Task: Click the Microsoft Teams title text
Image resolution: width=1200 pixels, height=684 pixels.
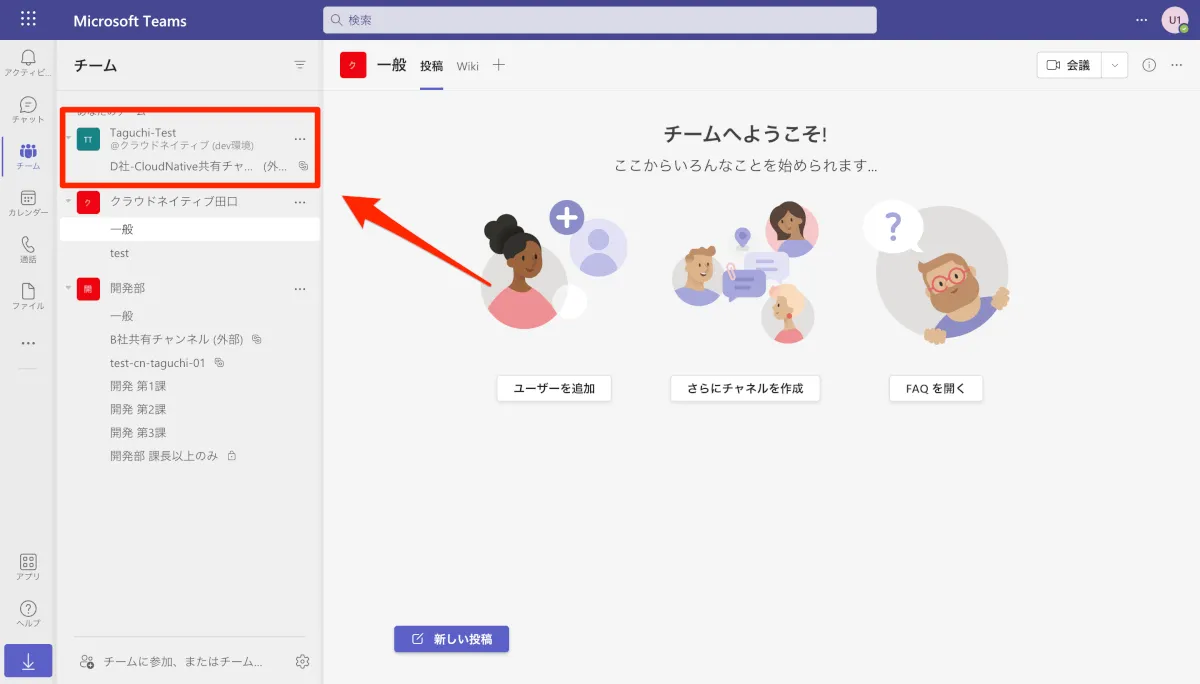Action: [x=130, y=21]
